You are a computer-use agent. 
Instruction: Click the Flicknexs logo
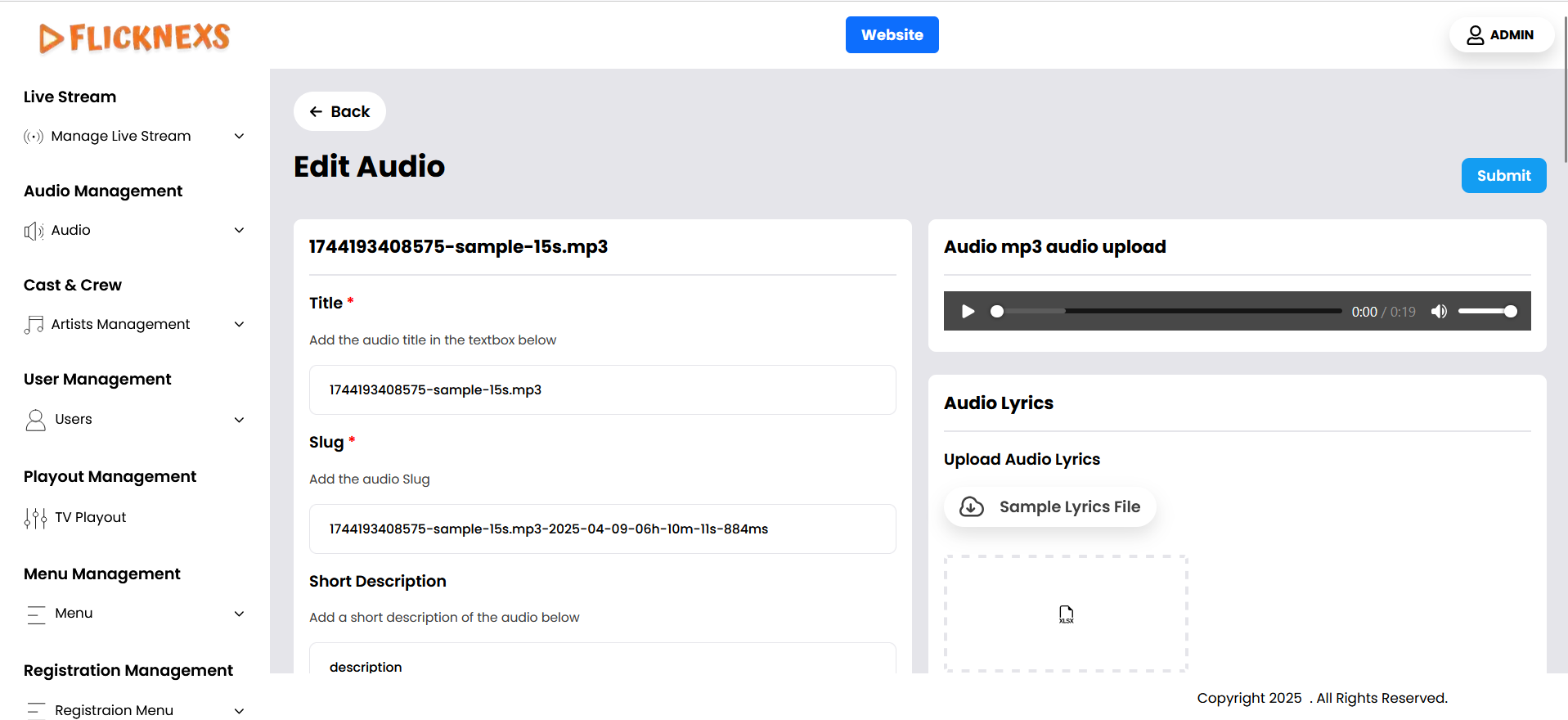135,38
